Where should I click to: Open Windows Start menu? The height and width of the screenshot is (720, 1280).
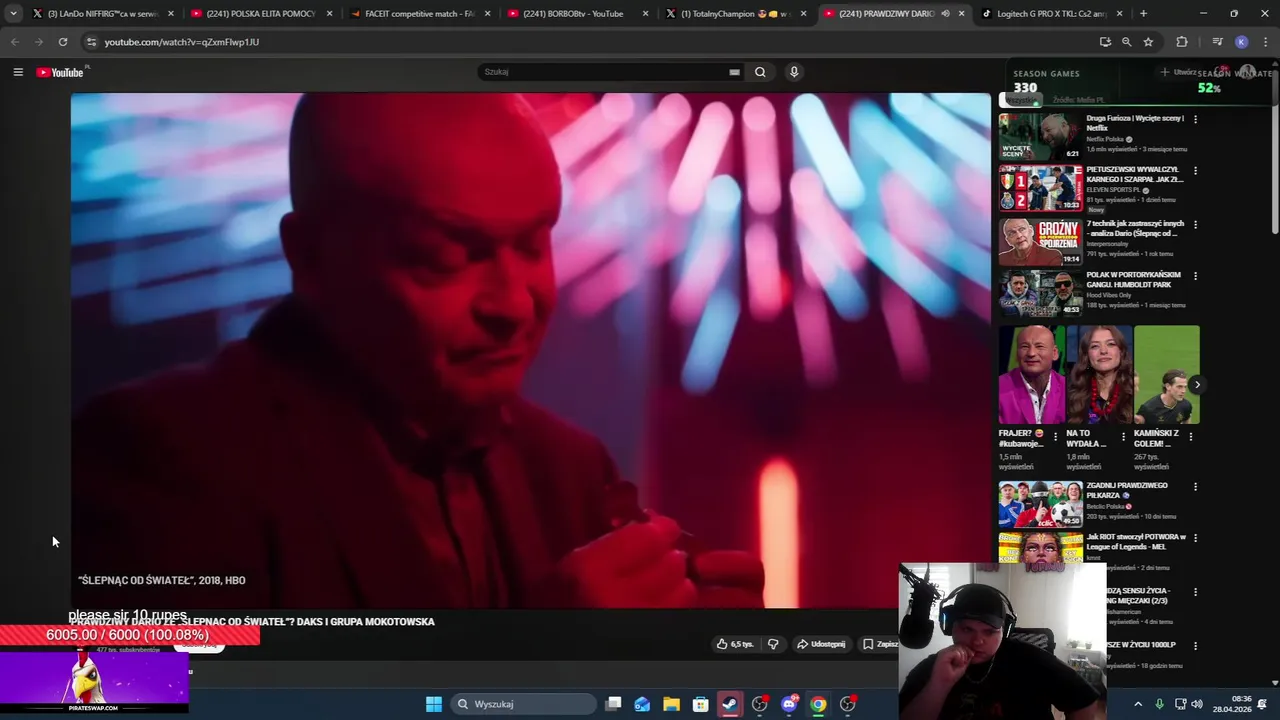(x=434, y=704)
